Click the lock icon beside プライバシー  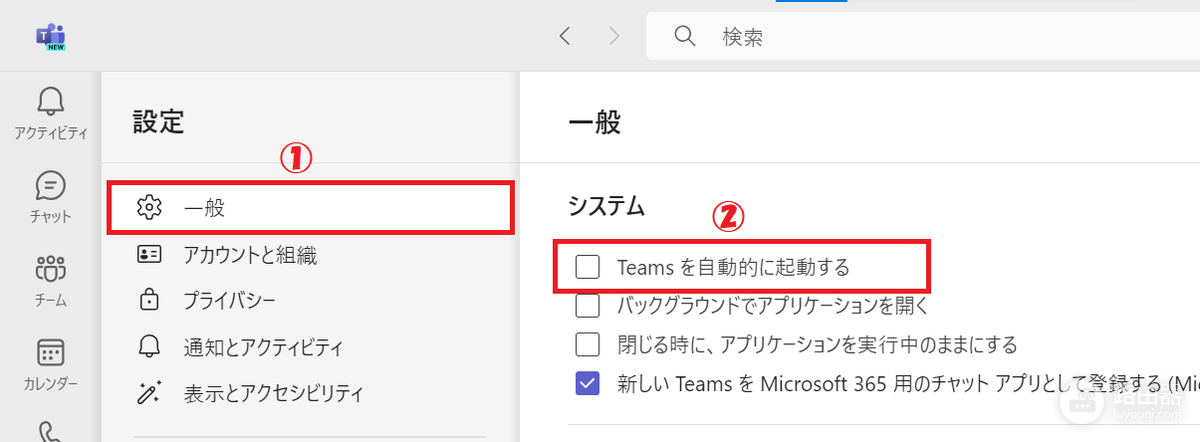click(149, 301)
